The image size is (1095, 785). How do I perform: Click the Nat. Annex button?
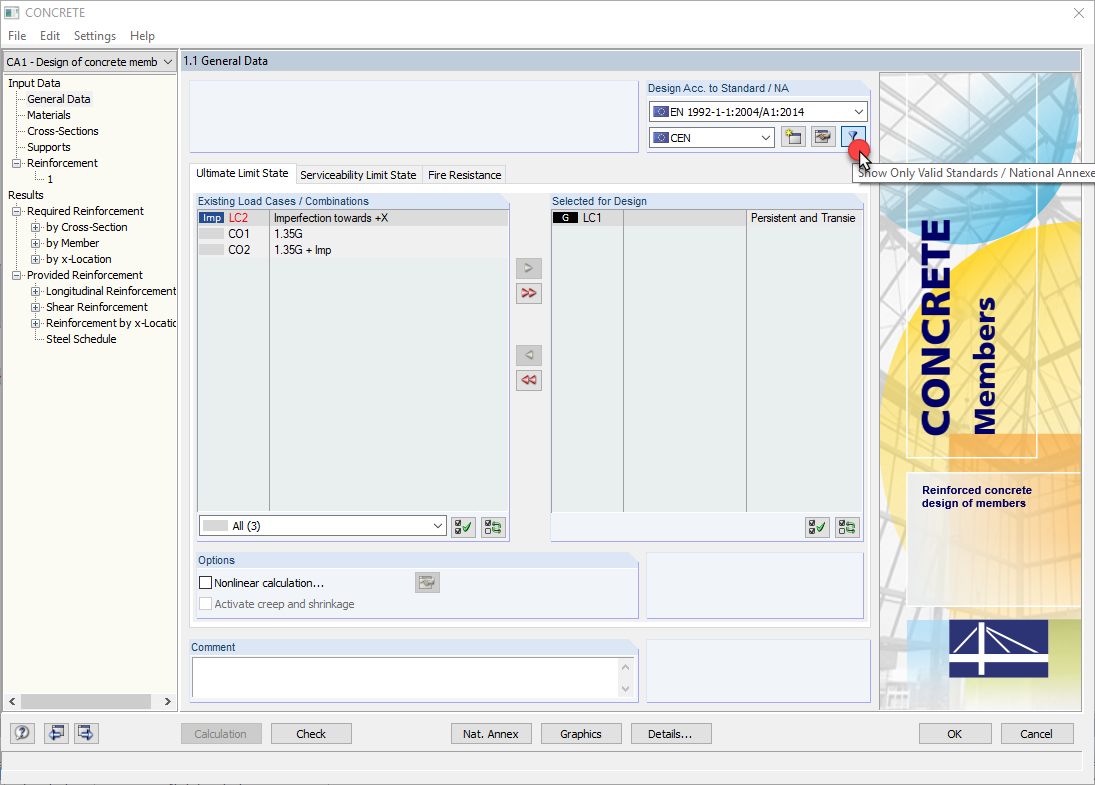click(x=491, y=733)
